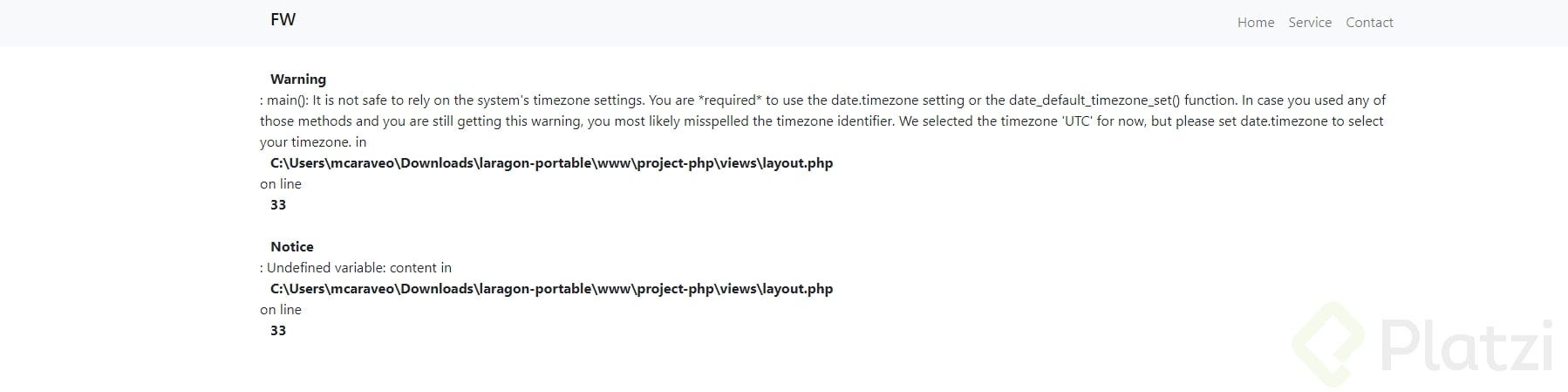Click line number 33 under the Warning

pos(278,205)
